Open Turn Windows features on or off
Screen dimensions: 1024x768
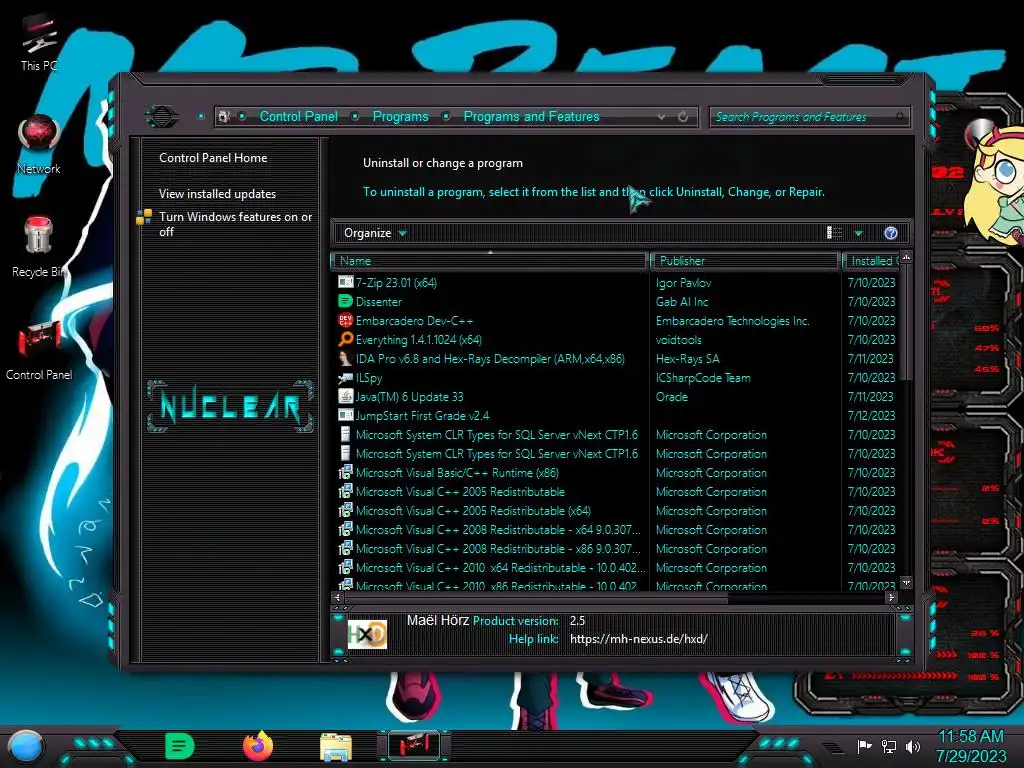(235, 224)
